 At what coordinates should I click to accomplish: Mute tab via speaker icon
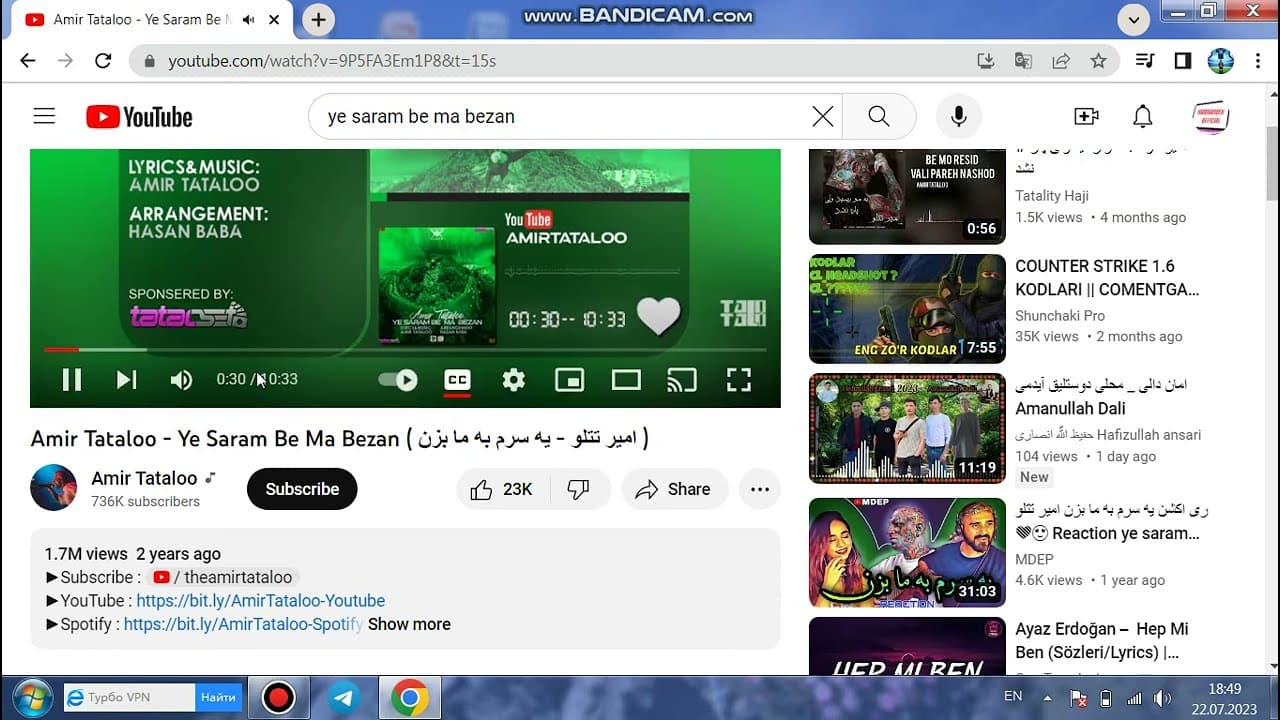pos(248,20)
